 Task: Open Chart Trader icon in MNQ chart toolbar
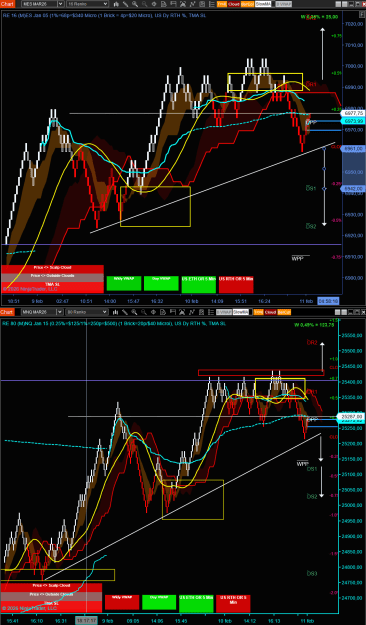click(173, 312)
